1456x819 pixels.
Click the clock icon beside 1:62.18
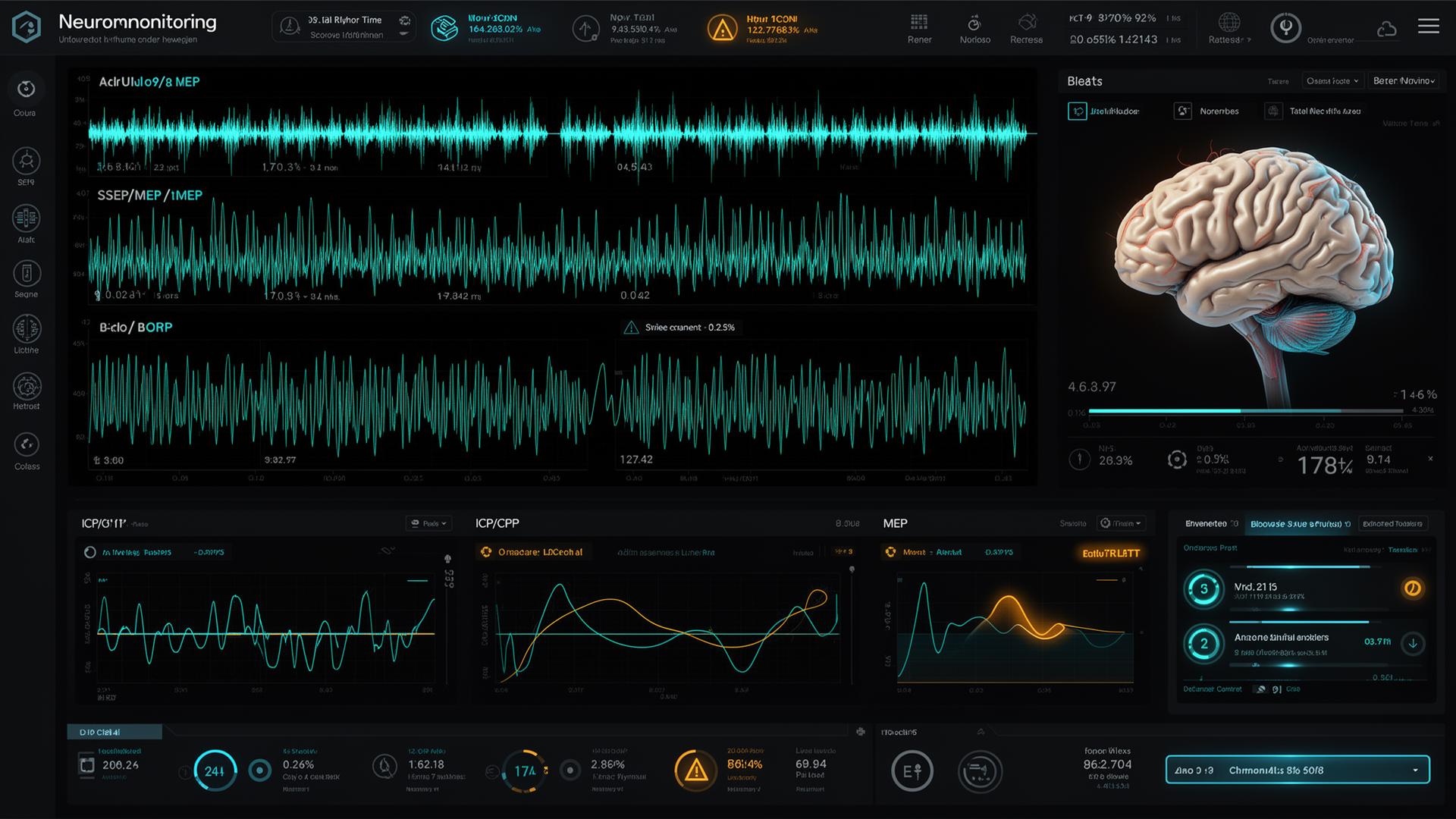coord(385,767)
